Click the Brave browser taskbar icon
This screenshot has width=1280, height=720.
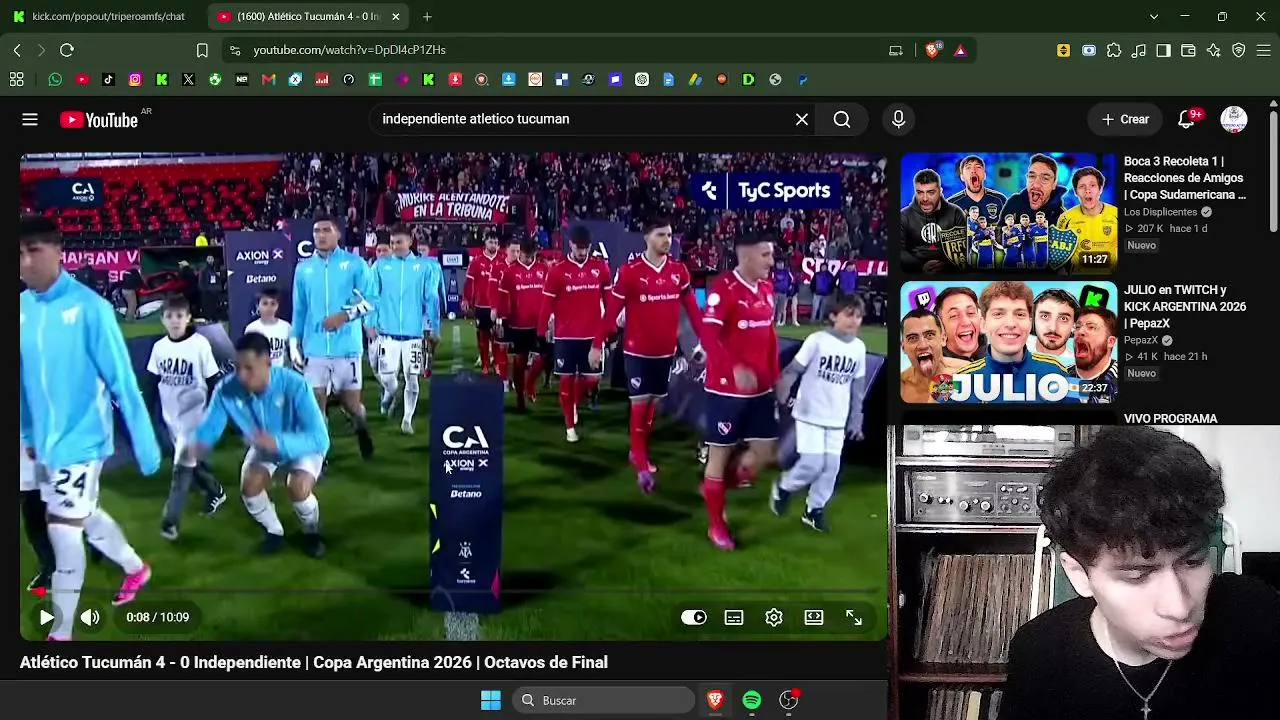pos(715,700)
